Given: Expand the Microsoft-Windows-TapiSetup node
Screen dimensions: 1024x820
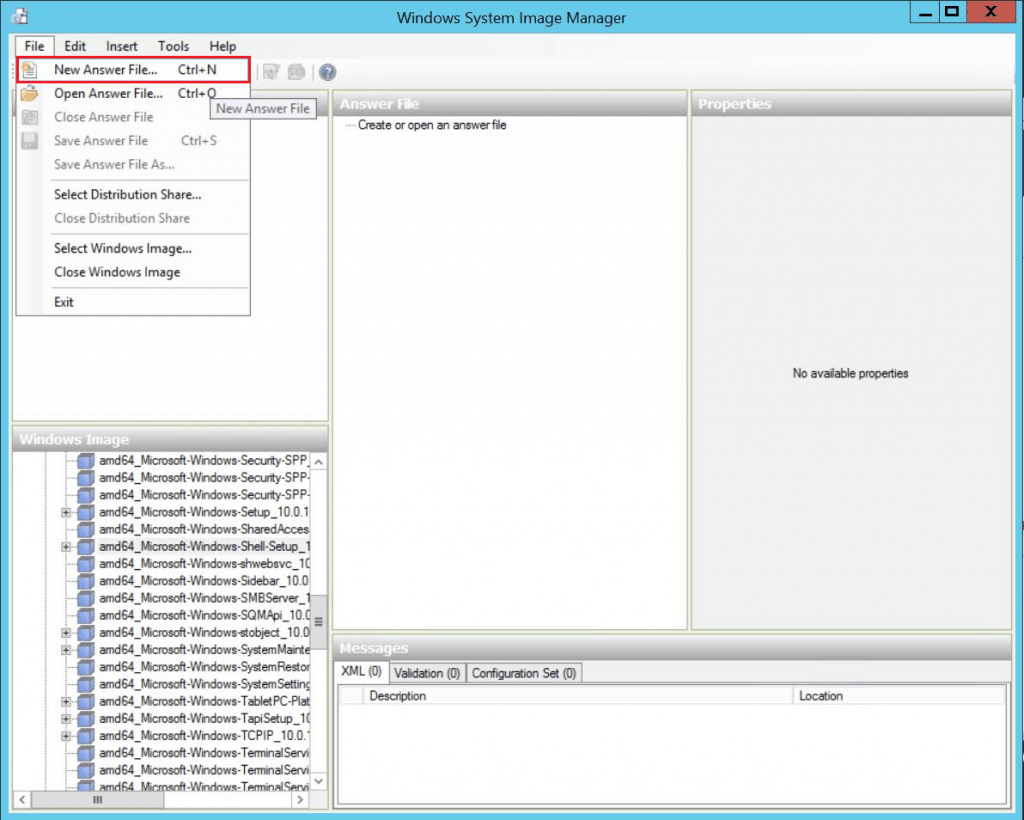Looking at the screenshot, I should coord(66,719).
